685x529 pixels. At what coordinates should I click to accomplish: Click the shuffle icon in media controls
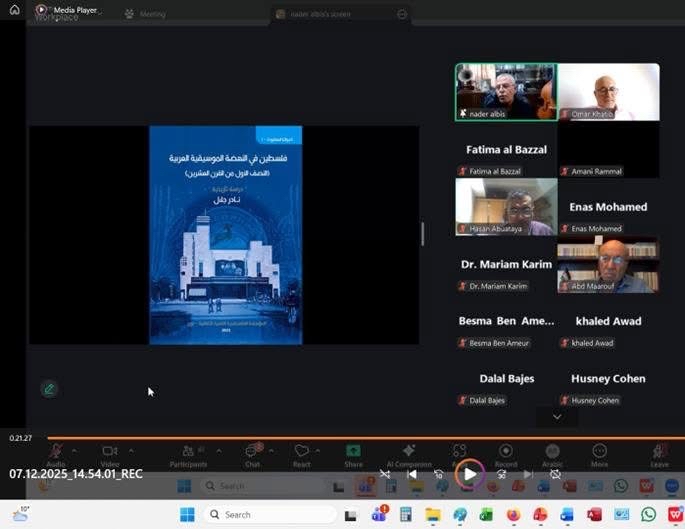[x=385, y=474]
